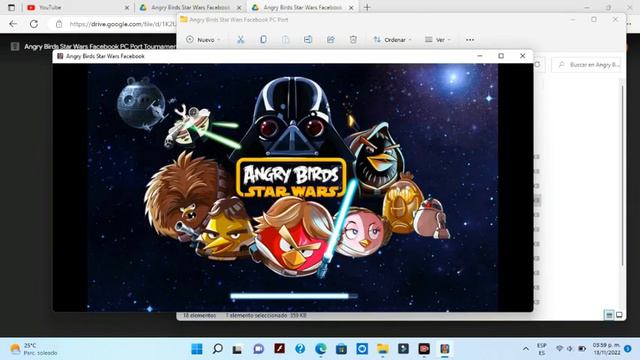Click the drive.google.com address bar
The width and height of the screenshot is (640, 360).
pos(122,24)
